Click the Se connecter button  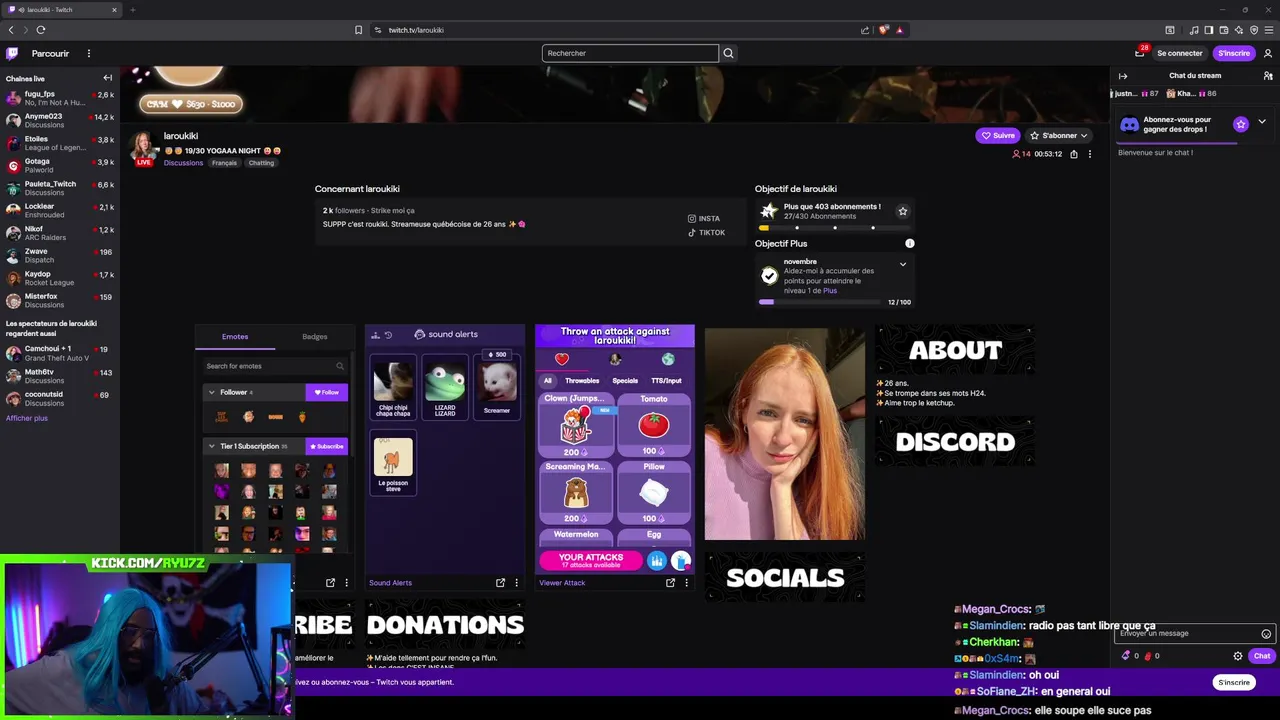pyautogui.click(x=1180, y=53)
